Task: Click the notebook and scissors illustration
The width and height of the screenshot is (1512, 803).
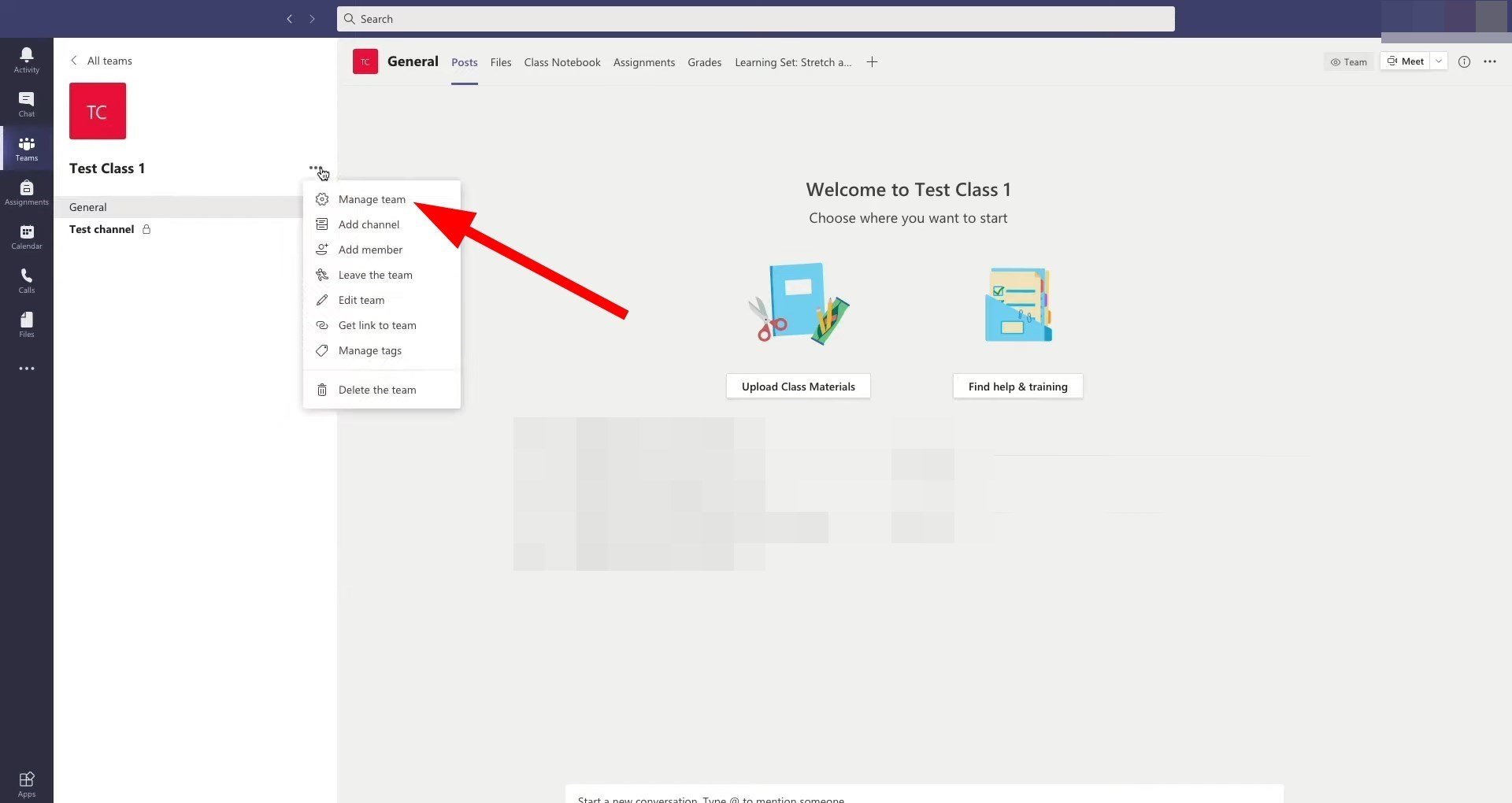Action: (799, 304)
